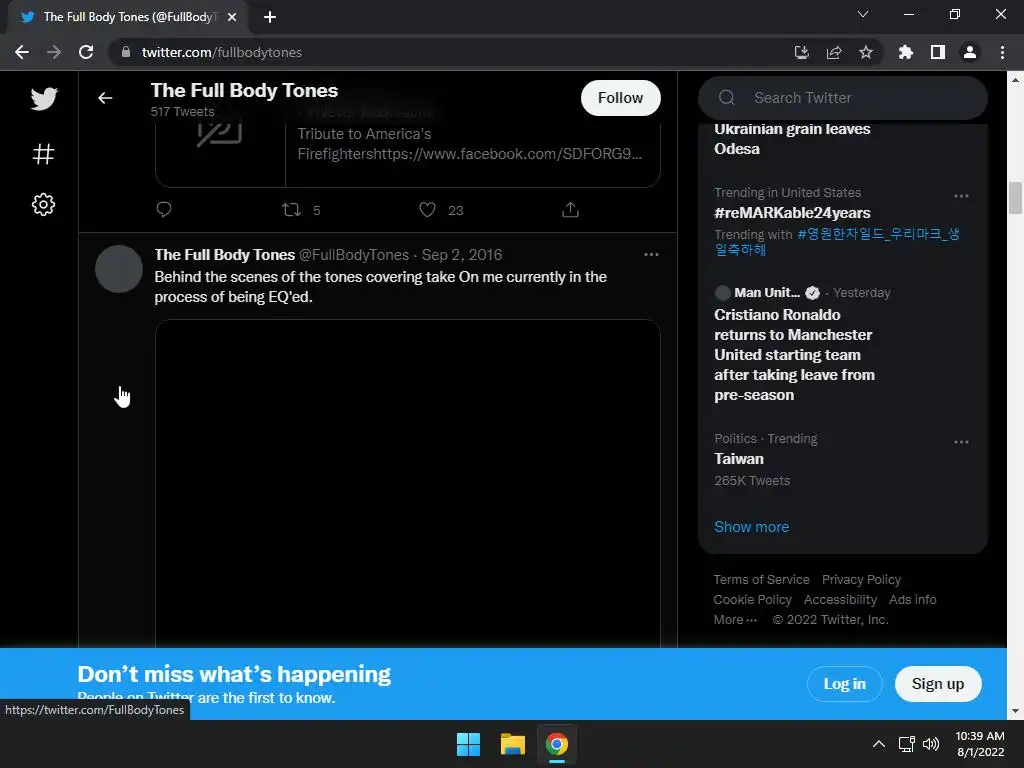Retweet the tweet with 5 retweets
Image resolution: width=1024 pixels, height=768 pixels.
pos(291,210)
